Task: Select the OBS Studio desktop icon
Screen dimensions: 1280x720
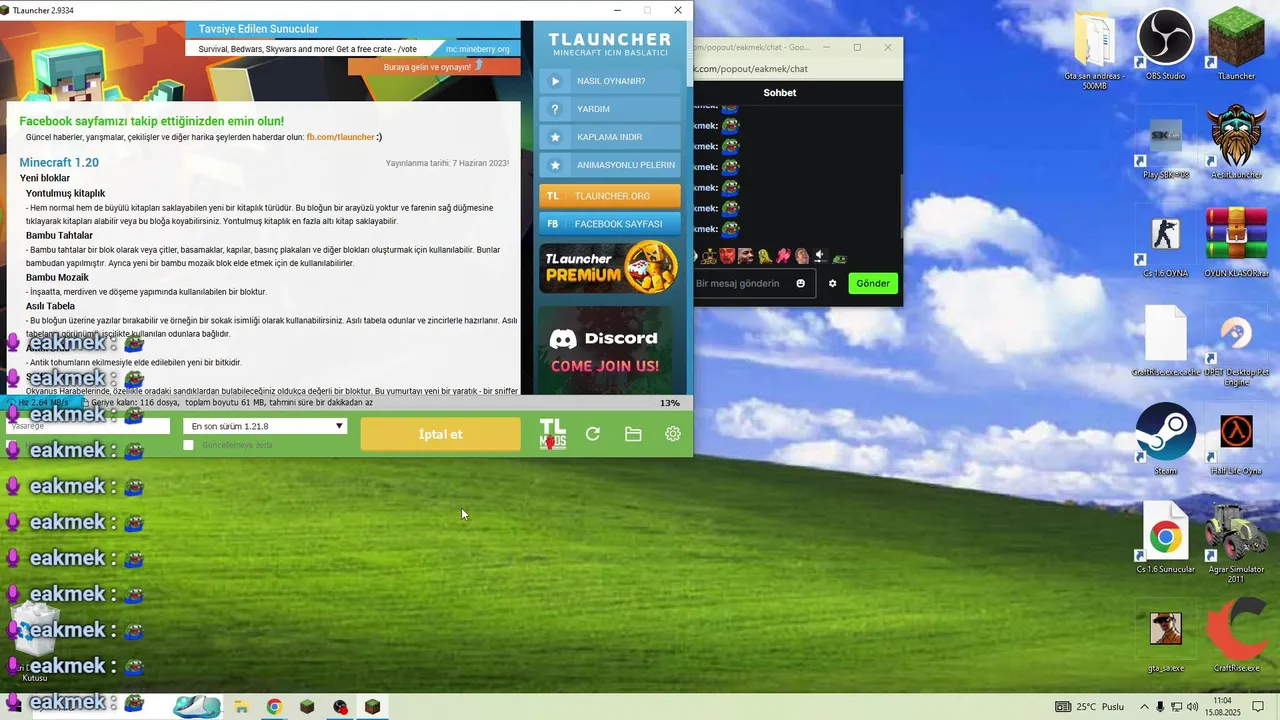Action: pyautogui.click(x=1166, y=45)
